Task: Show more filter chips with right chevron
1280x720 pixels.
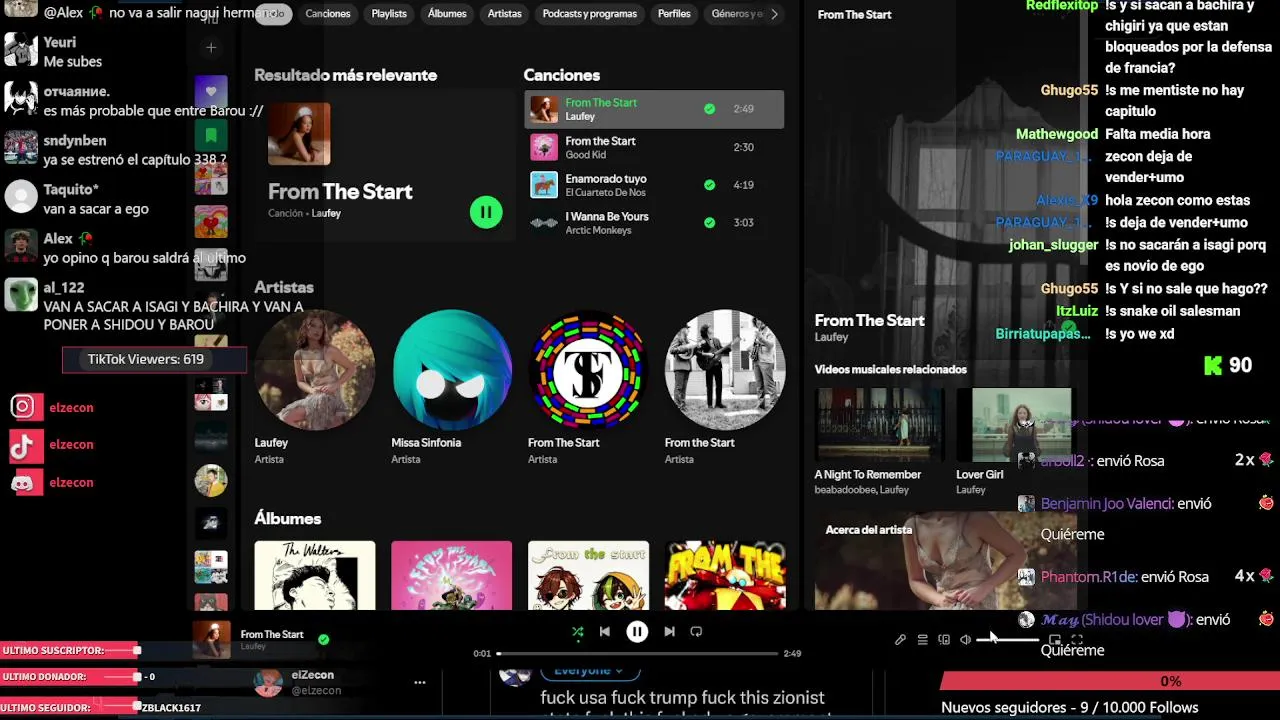Action: 774,14
